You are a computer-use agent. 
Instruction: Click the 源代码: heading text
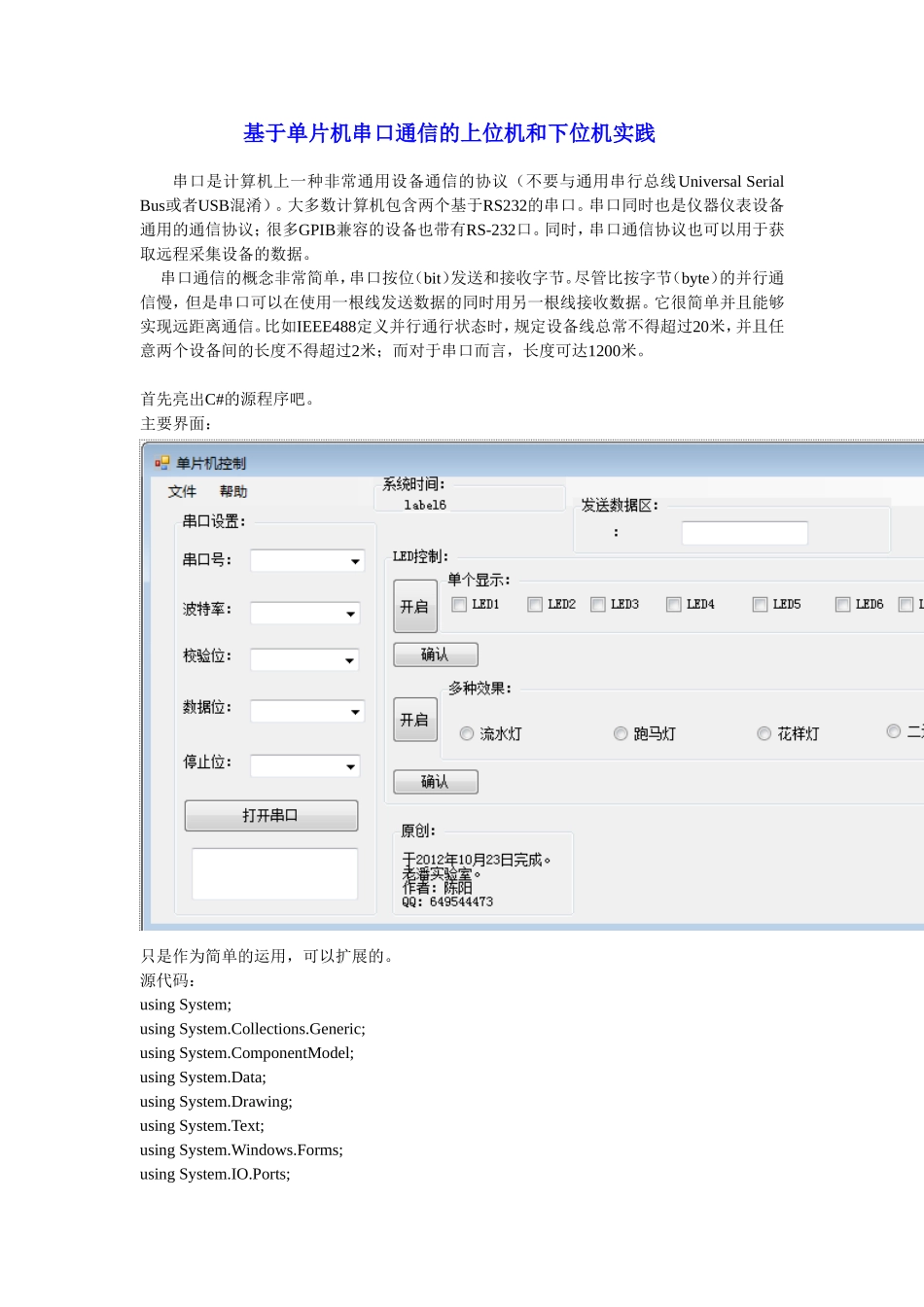tap(168, 980)
